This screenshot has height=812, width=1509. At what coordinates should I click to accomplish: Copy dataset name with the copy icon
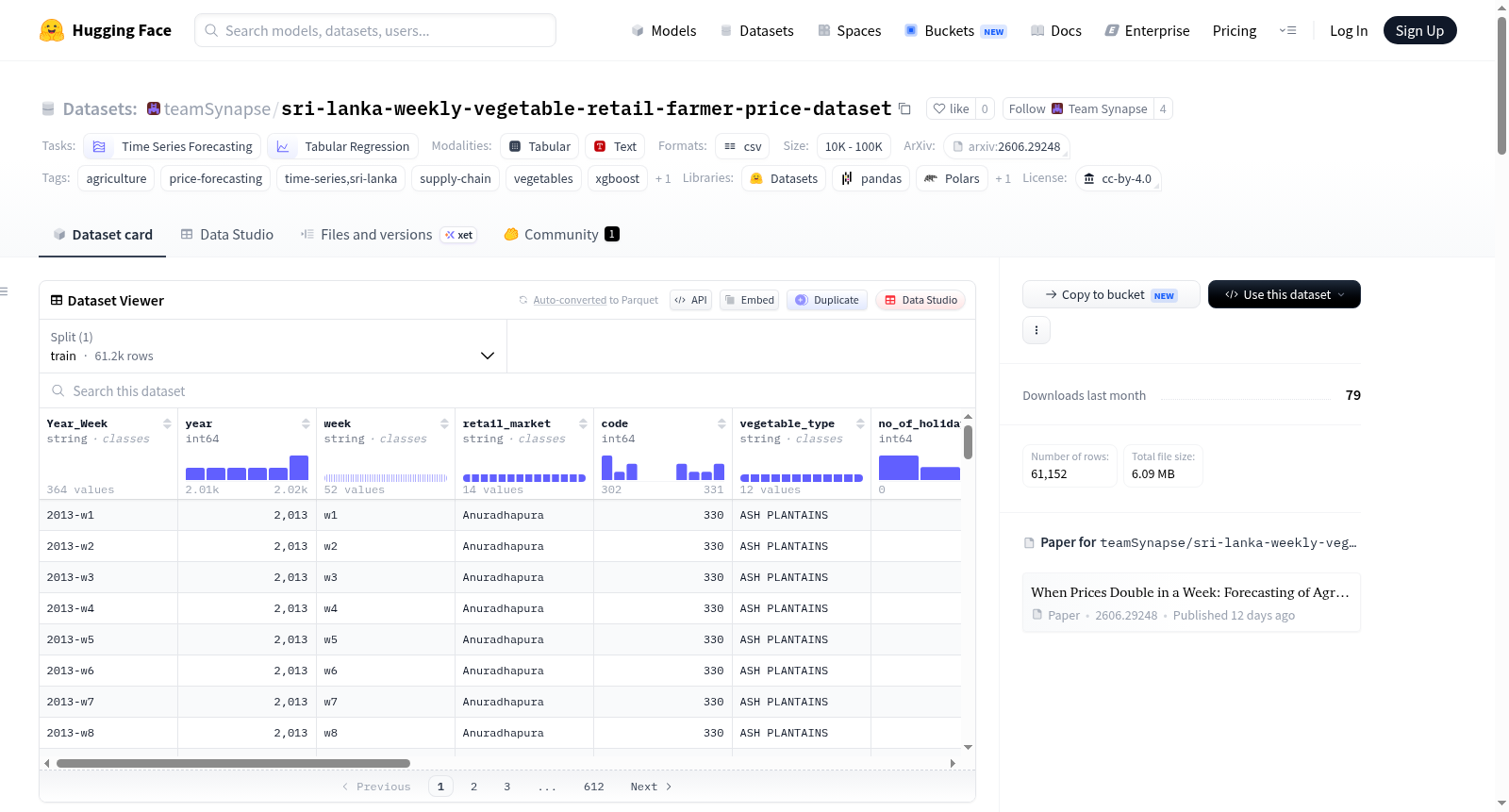(x=904, y=108)
